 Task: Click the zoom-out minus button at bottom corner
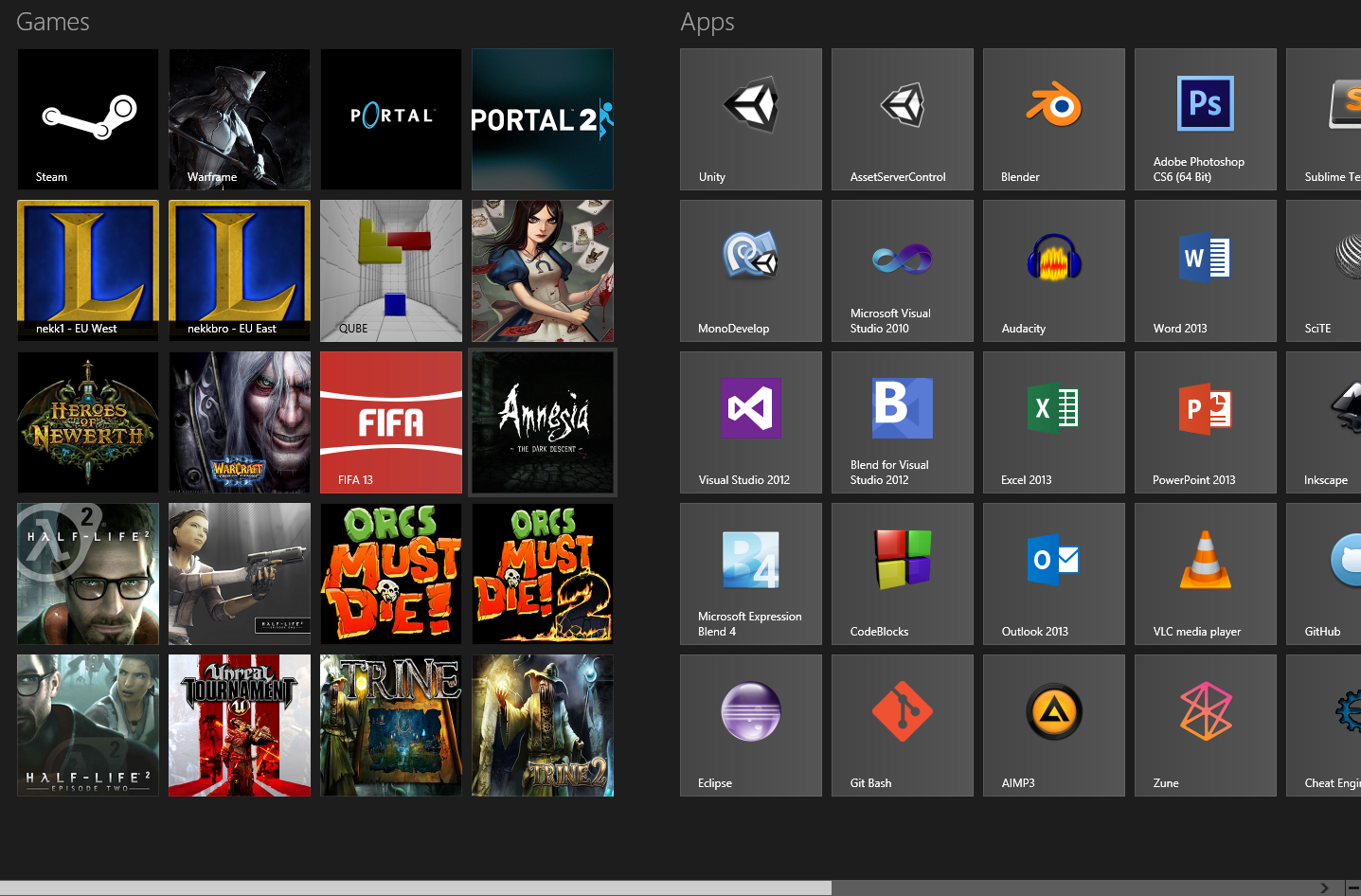pyautogui.click(x=1353, y=887)
